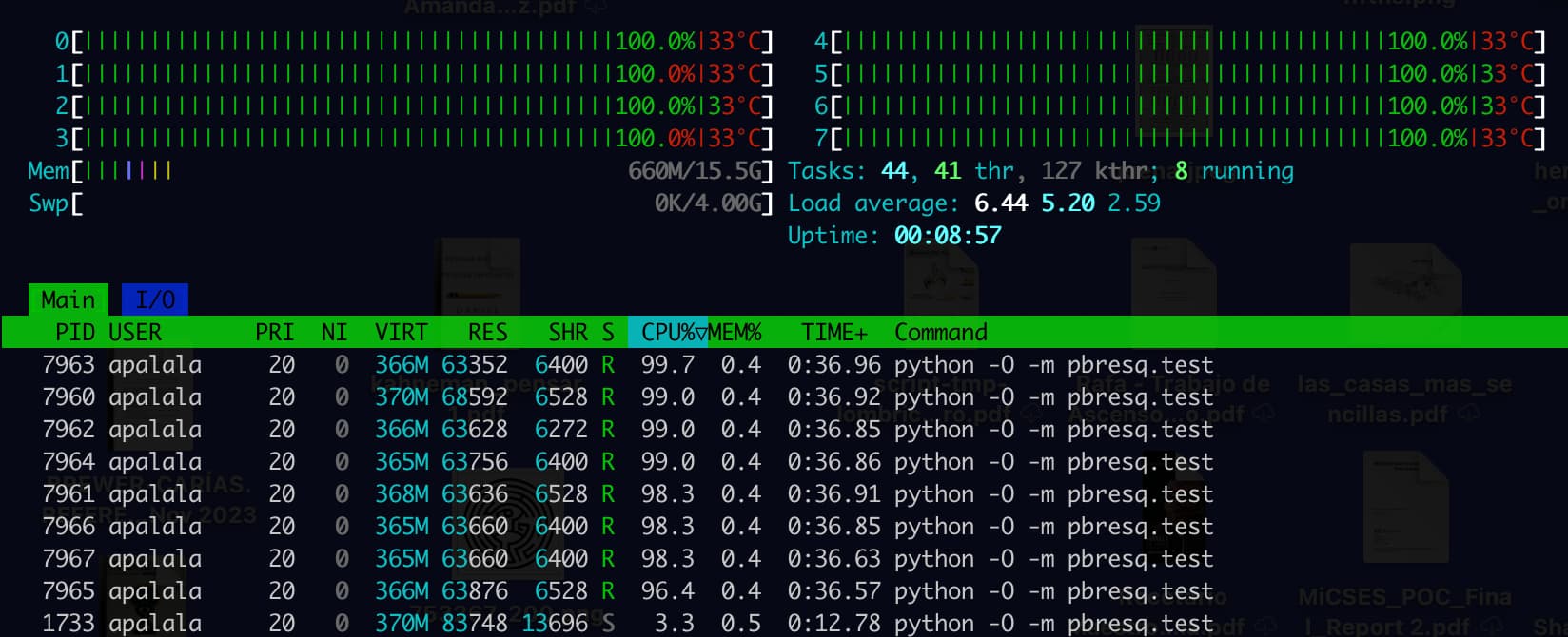Click the Tasks count line
The width and height of the screenshot is (1568, 637).
pos(1041,171)
